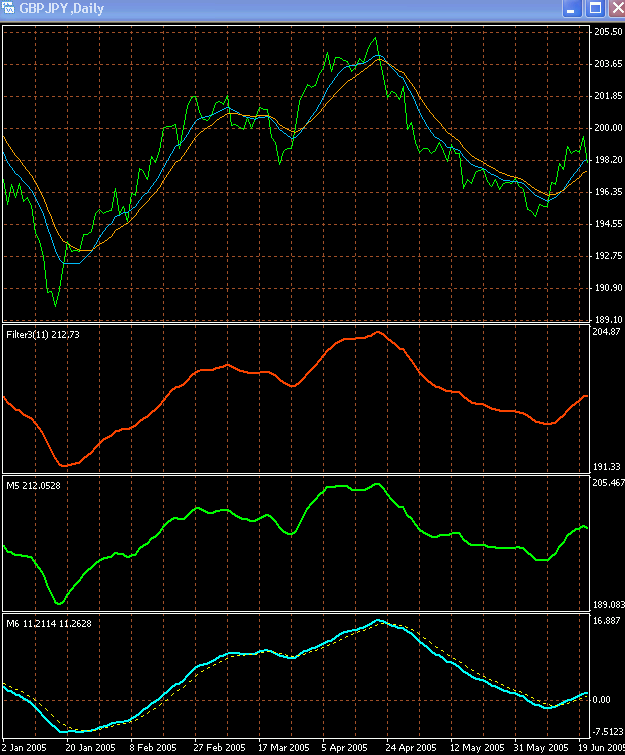Click the 12 May 2005 date label
625x755 pixels.
coord(477,748)
